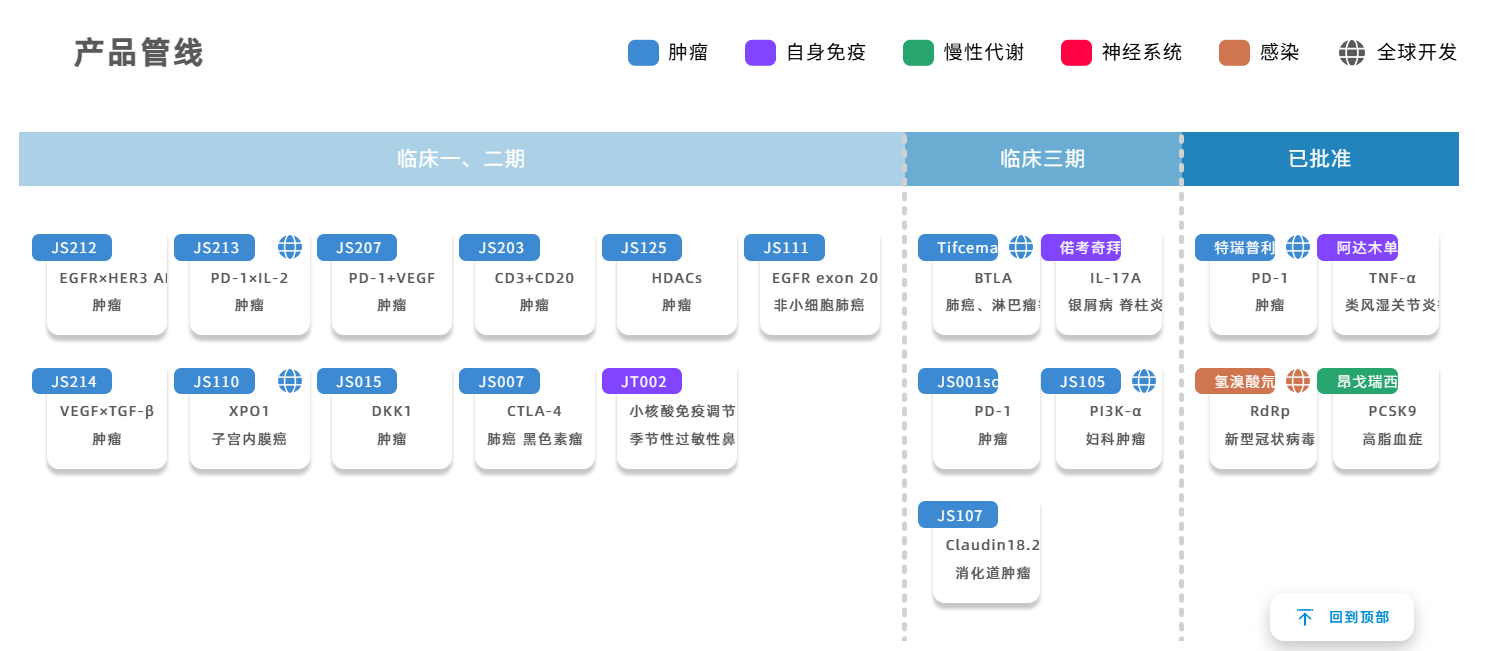Click the 回到顶部 button label
Viewport: 1503px width, 651px height.
pyautogui.click(x=1359, y=617)
